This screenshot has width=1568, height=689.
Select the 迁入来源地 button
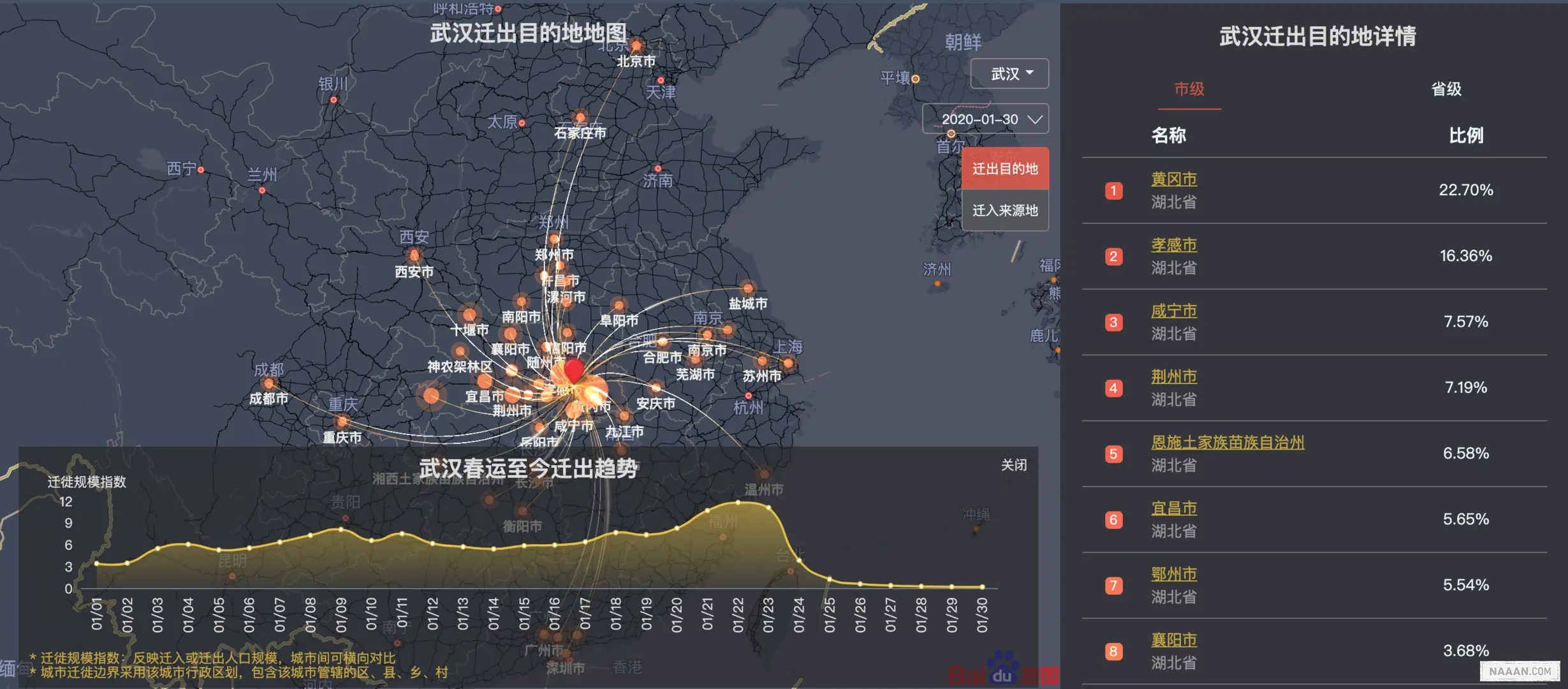(x=1005, y=210)
